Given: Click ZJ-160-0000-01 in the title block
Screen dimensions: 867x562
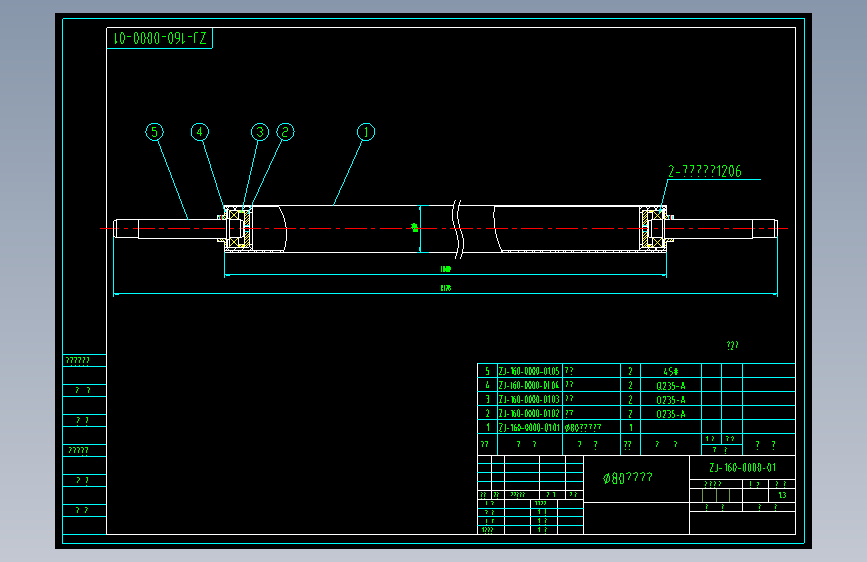Looking at the screenshot, I should (x=743, y=468).
